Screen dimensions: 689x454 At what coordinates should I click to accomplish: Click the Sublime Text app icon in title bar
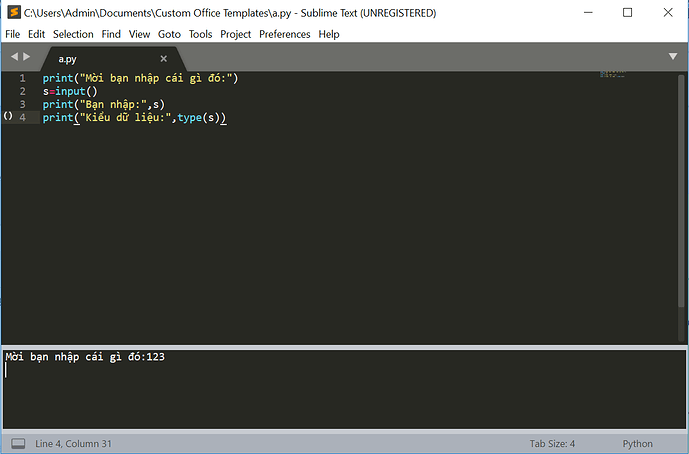[12, 12]
